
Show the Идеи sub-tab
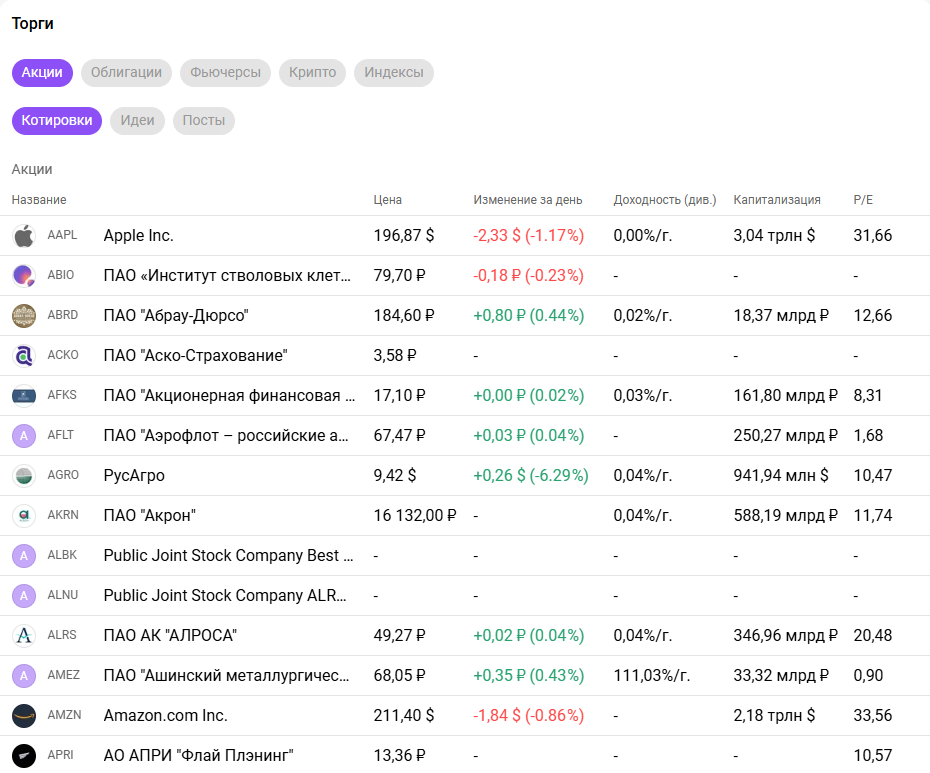137,121
